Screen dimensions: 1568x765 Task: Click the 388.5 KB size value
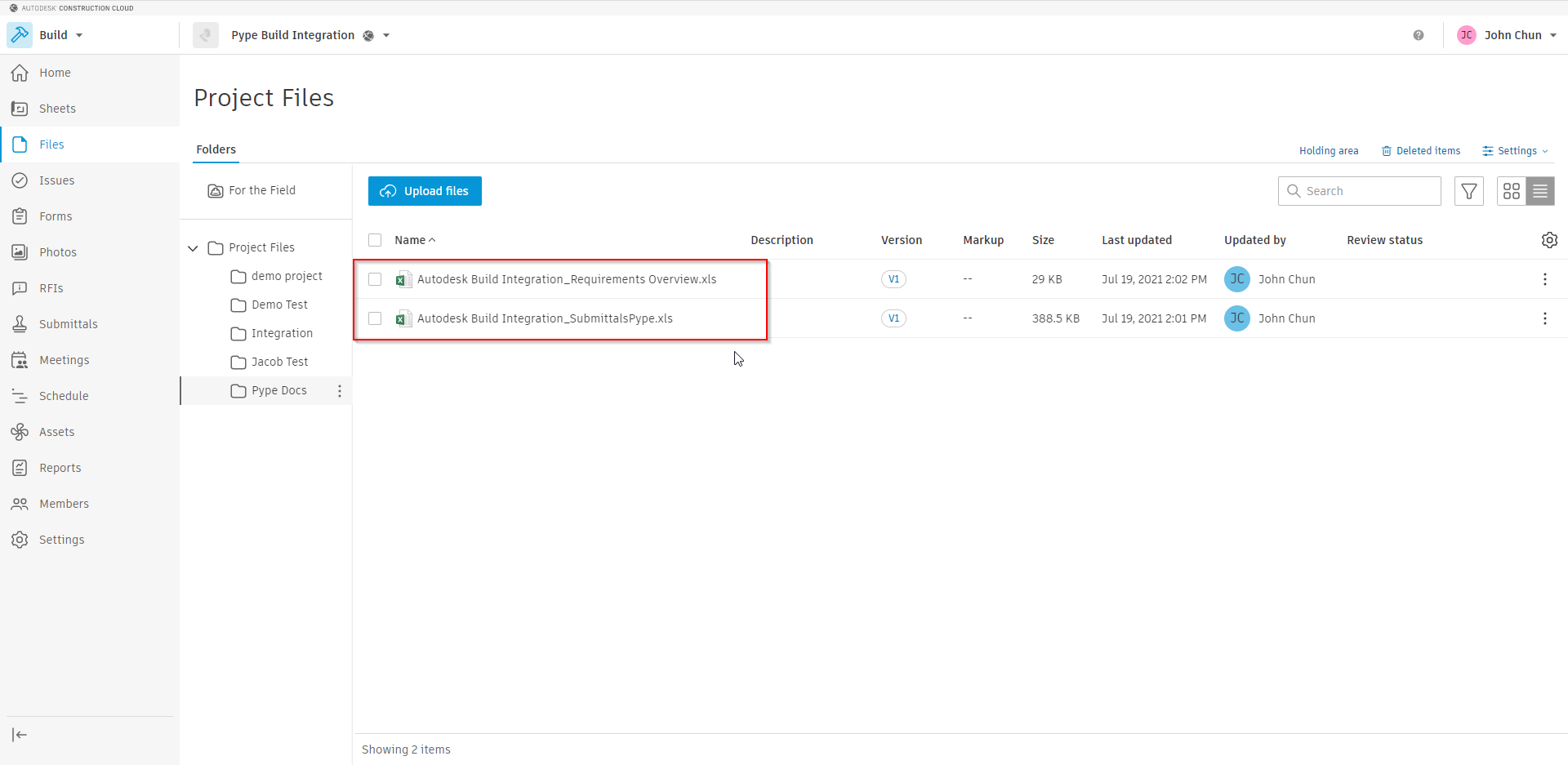[x=1055, y=318]
